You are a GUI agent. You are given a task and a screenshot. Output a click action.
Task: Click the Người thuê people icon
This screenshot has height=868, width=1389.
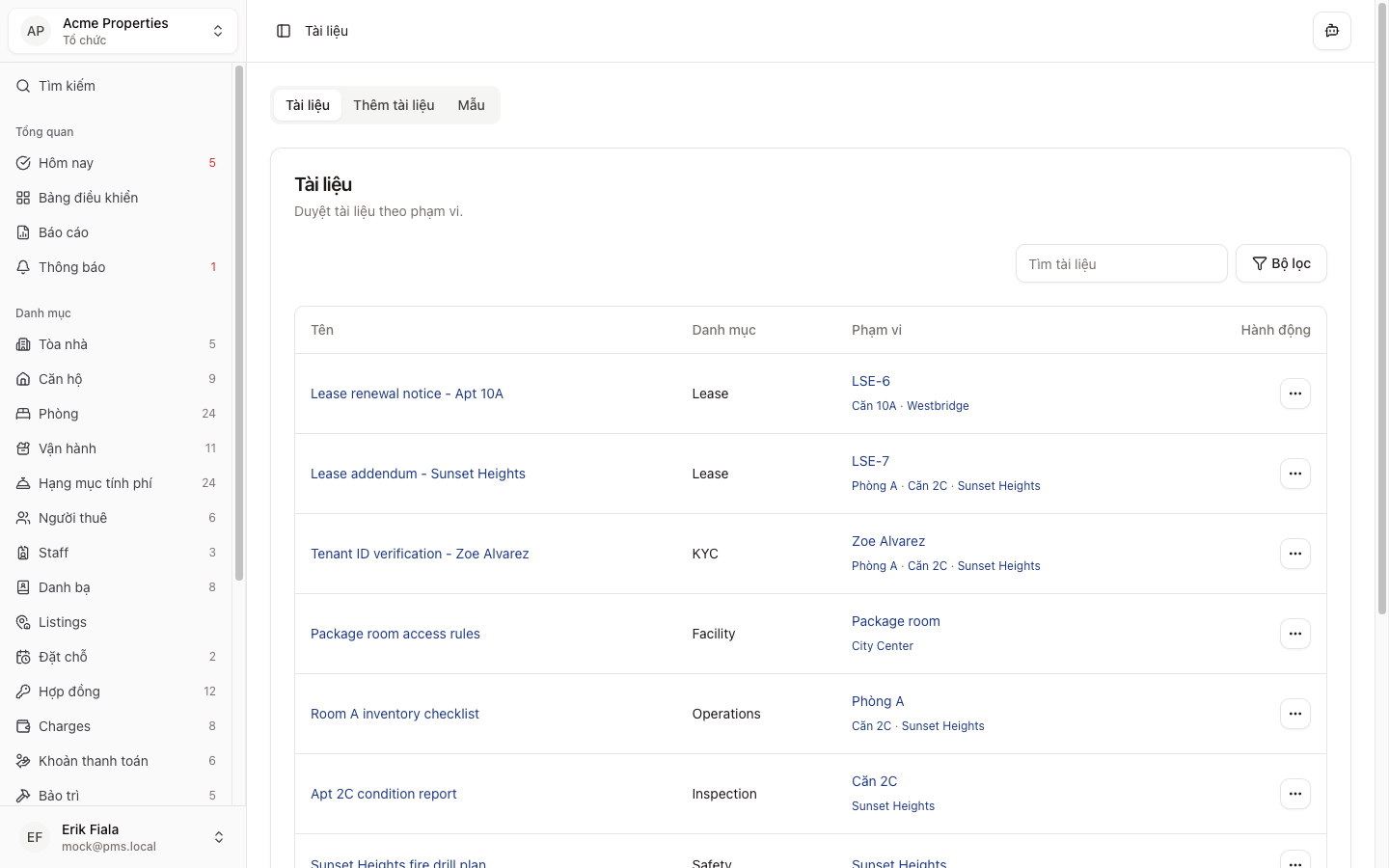click(x=23, y=518)
